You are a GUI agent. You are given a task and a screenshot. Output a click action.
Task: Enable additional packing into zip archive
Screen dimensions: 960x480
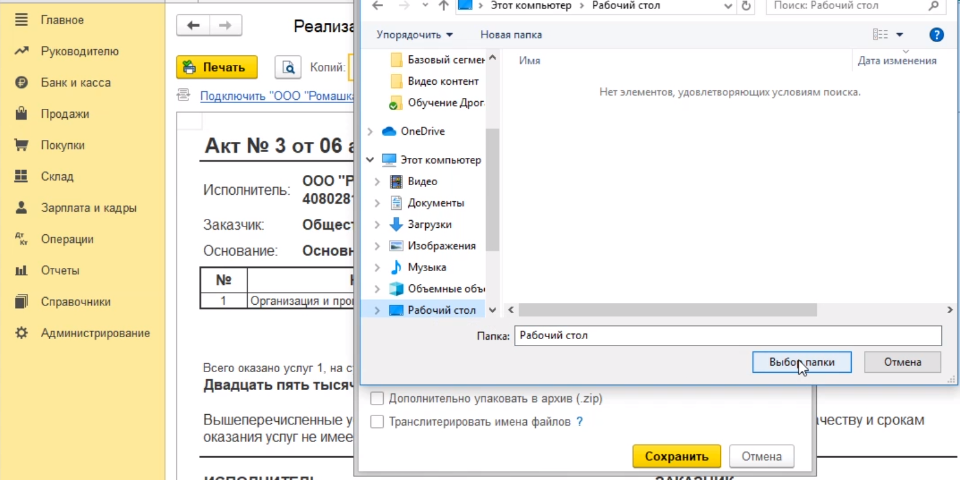377,398
